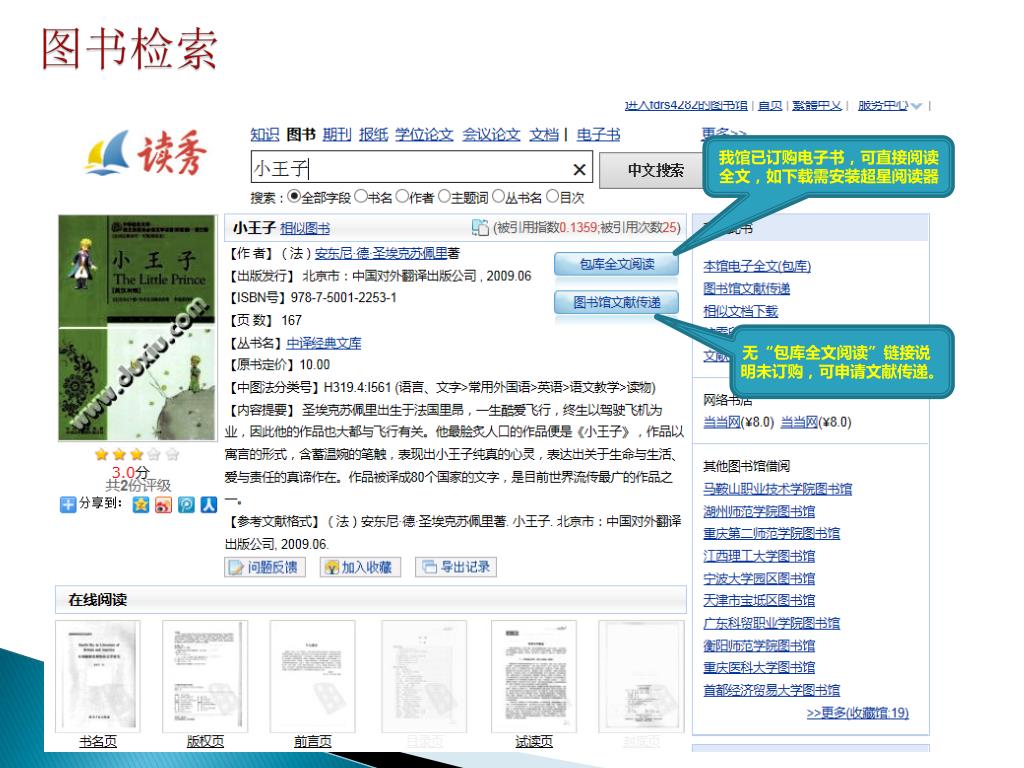Image resolution: width=1024 pixels, height=768 pixels.
Task: Open the 试读页 preview thumbnail
Action: click(534, 677)
